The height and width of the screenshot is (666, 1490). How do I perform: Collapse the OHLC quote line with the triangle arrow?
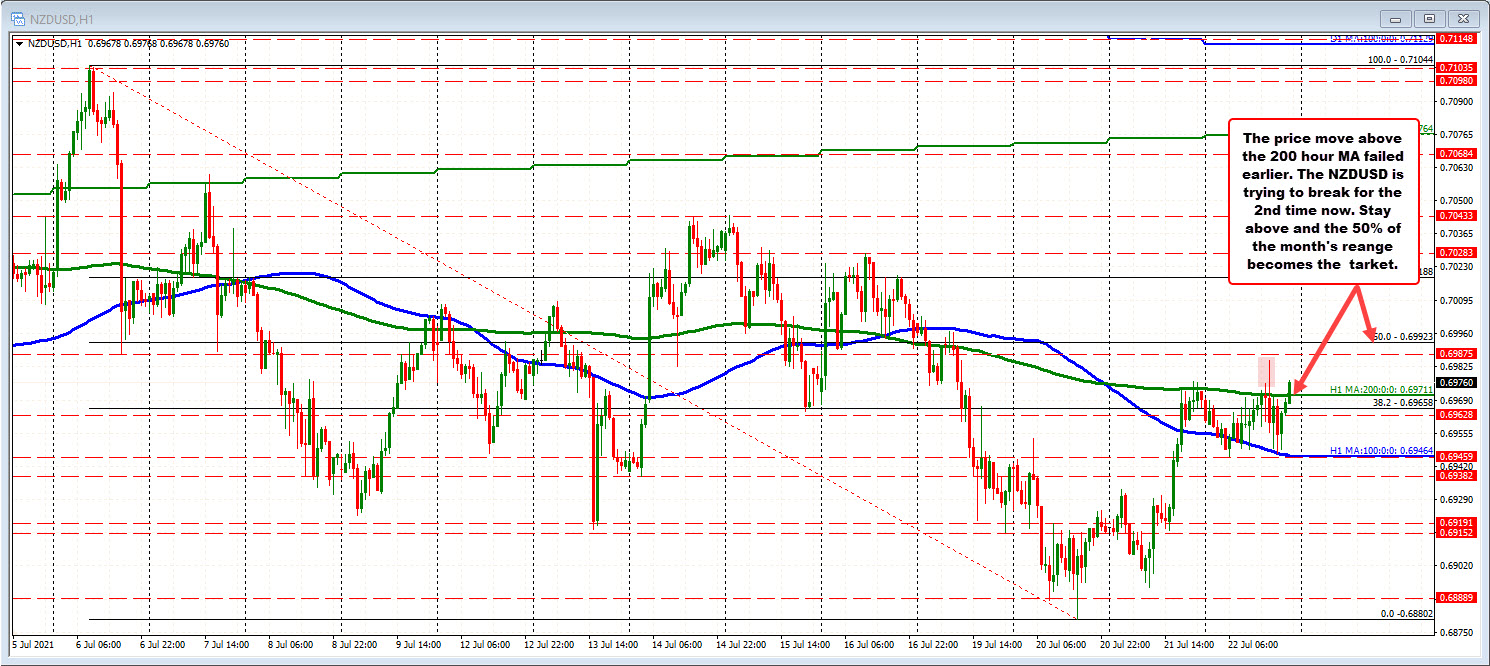[x=17, y=44]
